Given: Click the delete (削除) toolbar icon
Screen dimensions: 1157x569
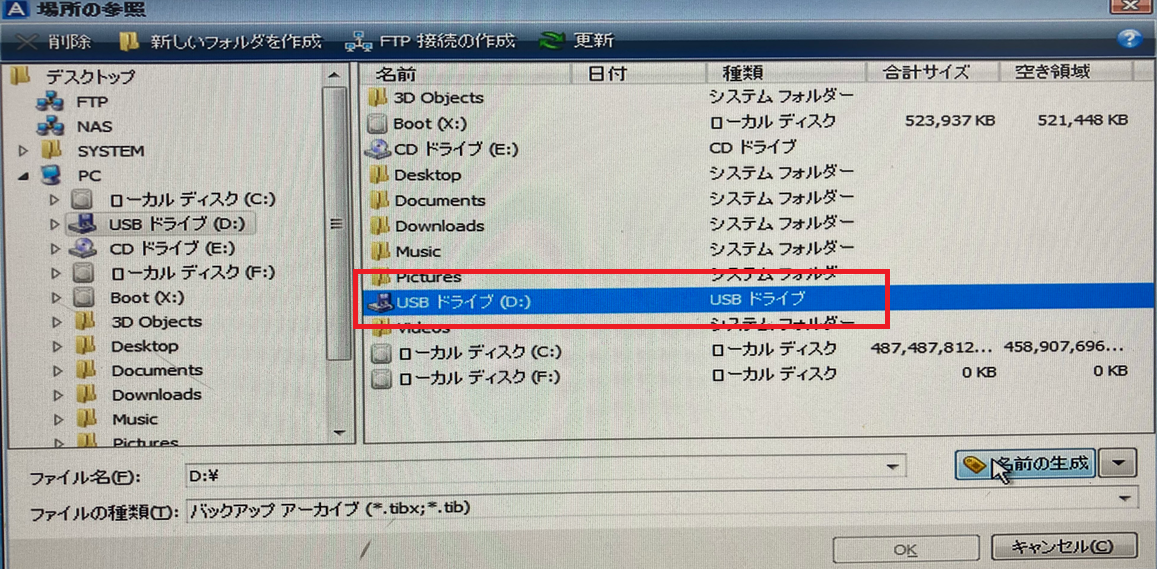Looking at the screenshot, I should tap(54, 41).
